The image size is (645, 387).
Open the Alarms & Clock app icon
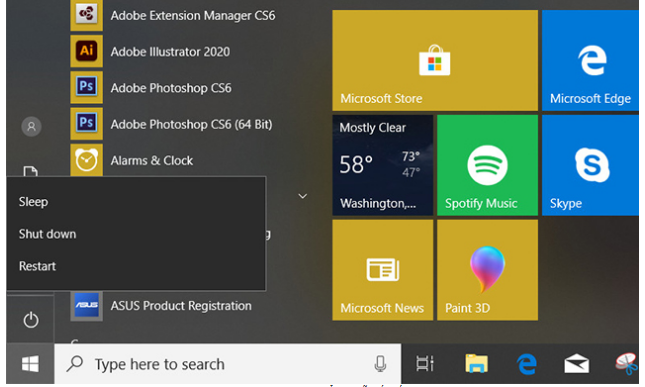point(86,160)
